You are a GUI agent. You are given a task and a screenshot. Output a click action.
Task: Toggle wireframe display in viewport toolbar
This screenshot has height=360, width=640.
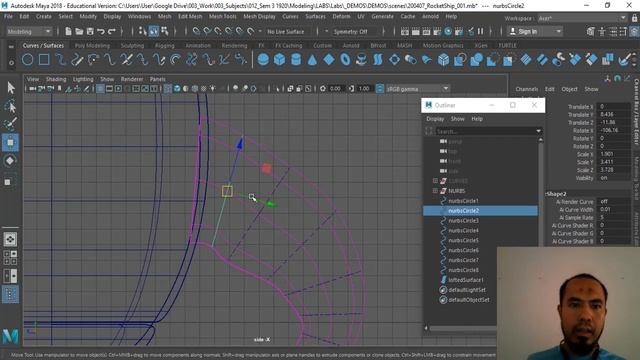[x=168, y=89]
